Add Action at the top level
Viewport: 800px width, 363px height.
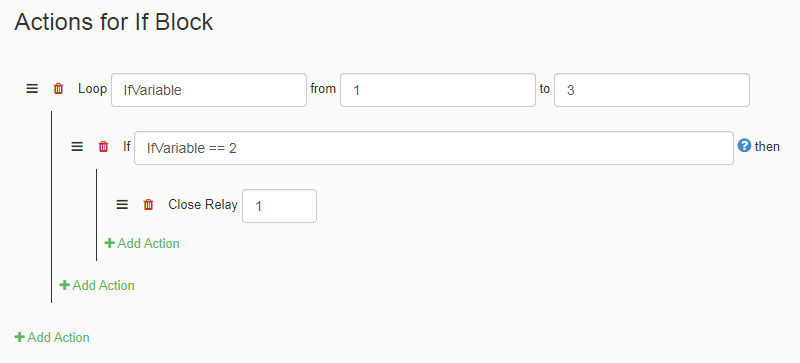(52, 337)
